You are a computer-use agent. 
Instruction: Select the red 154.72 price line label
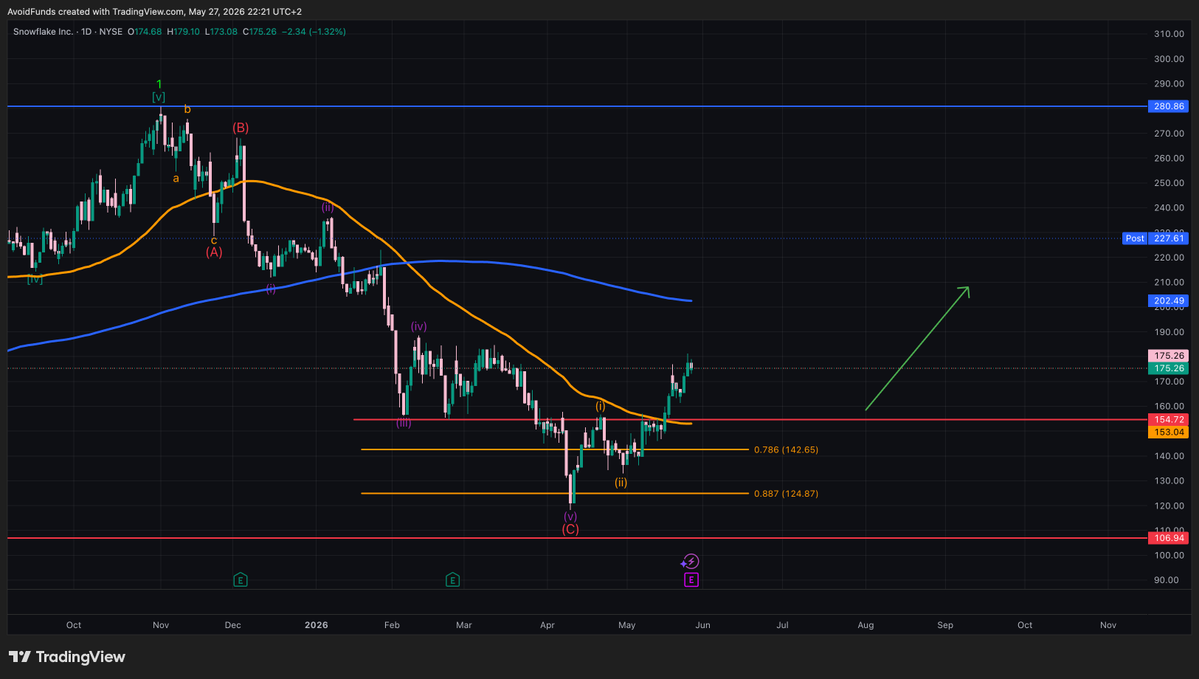1168,420
